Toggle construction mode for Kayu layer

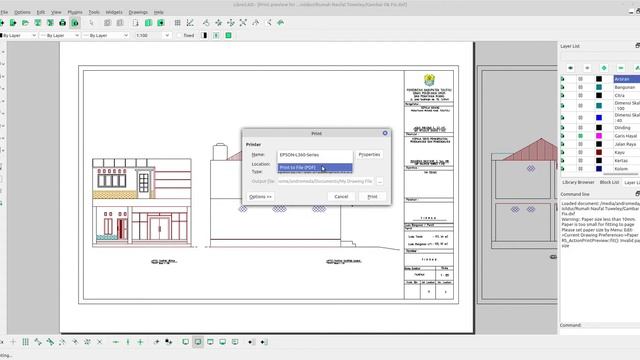580,152
